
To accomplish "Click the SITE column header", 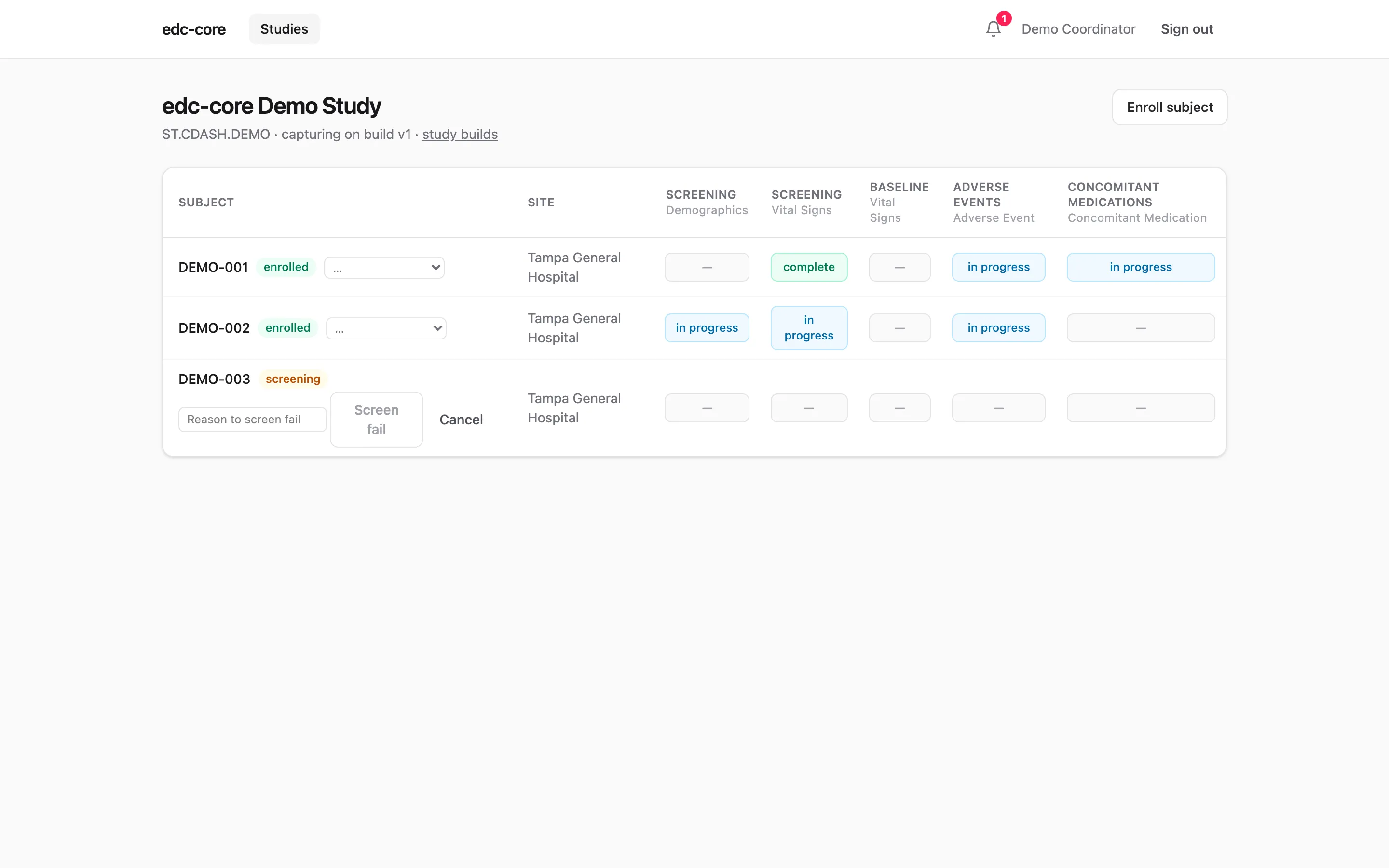I will click(541, 203).
